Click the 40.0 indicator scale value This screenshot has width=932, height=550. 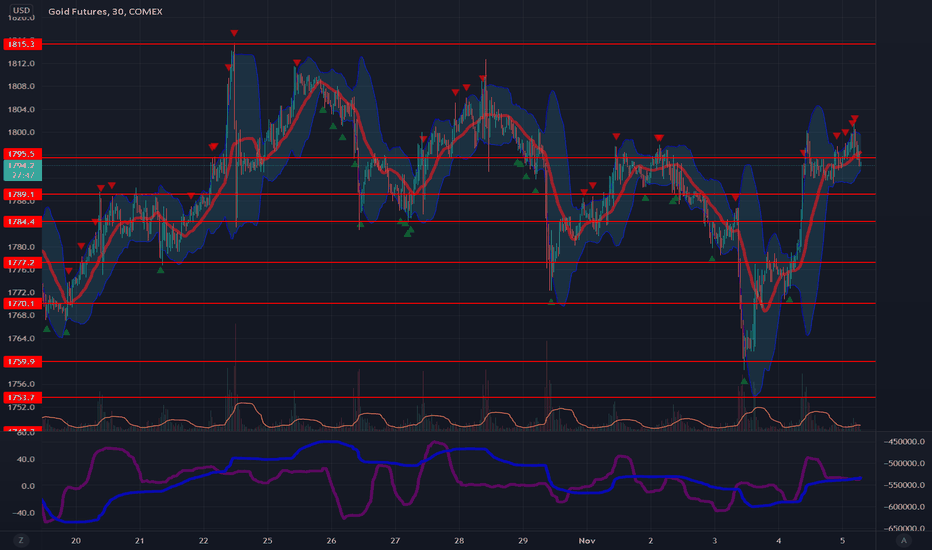(x=28, y=459)
